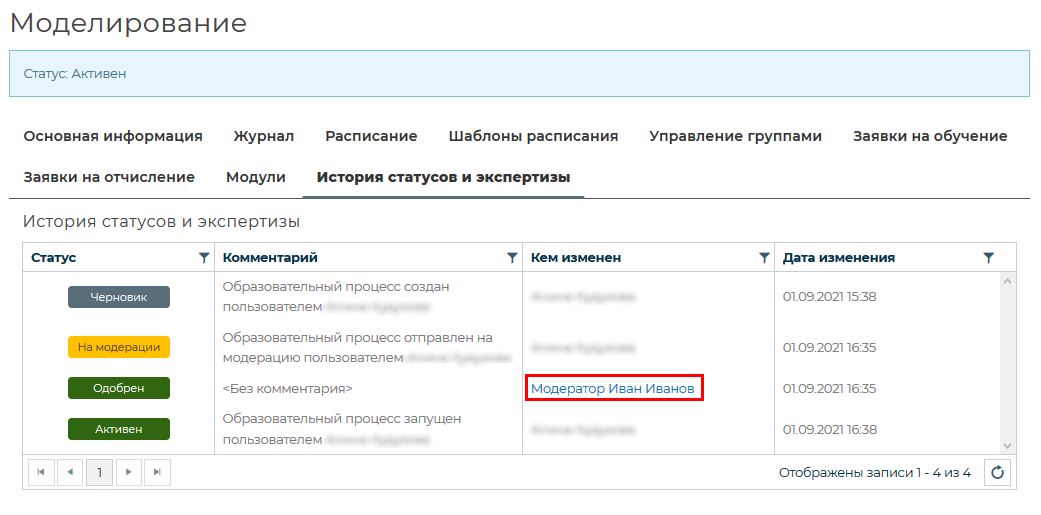The image size is (1041, 515).
Task: Open filter for Дата изменения column
Action: (988, 258)
